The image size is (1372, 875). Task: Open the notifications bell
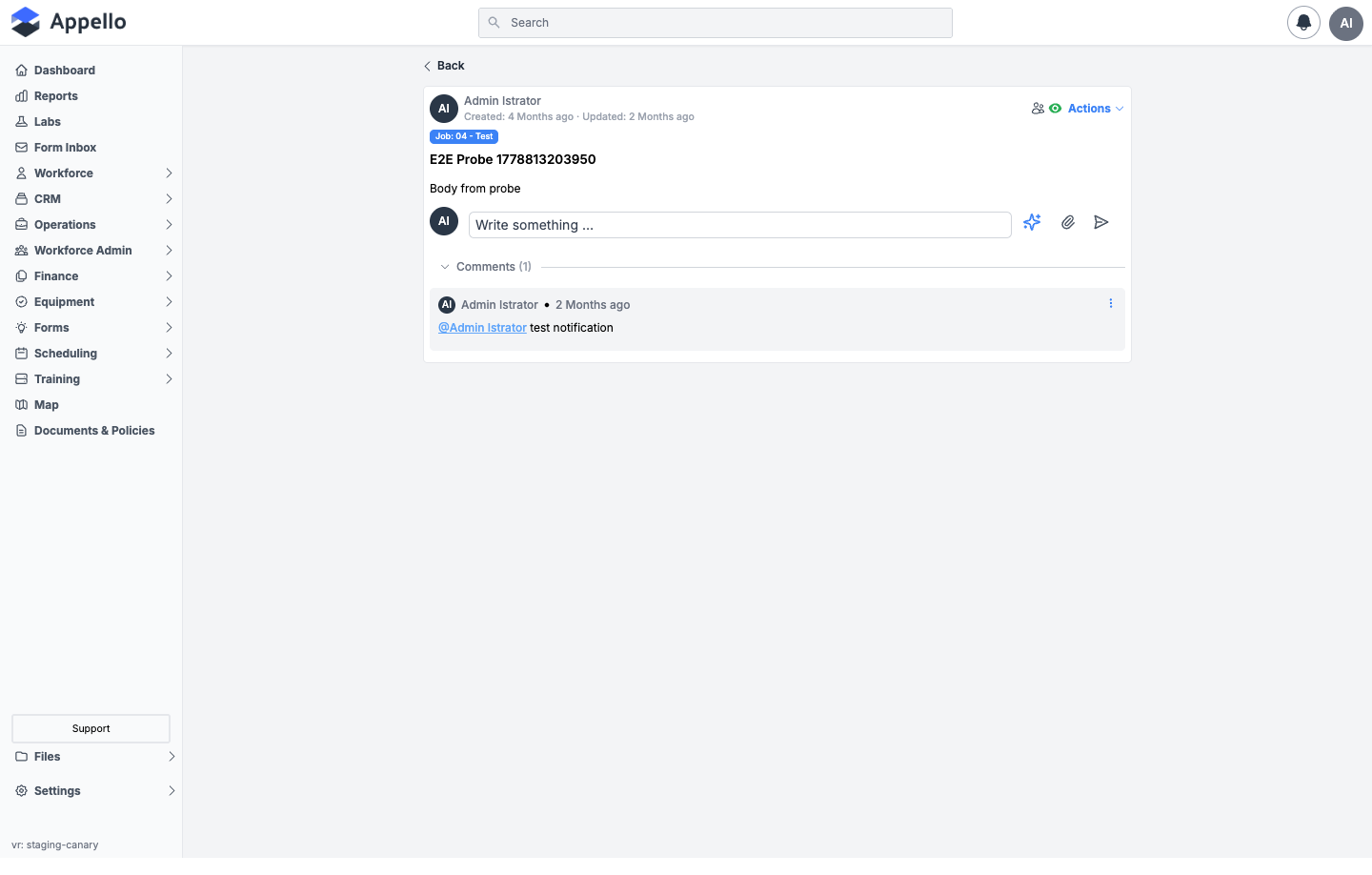(x=1303, y=23)
